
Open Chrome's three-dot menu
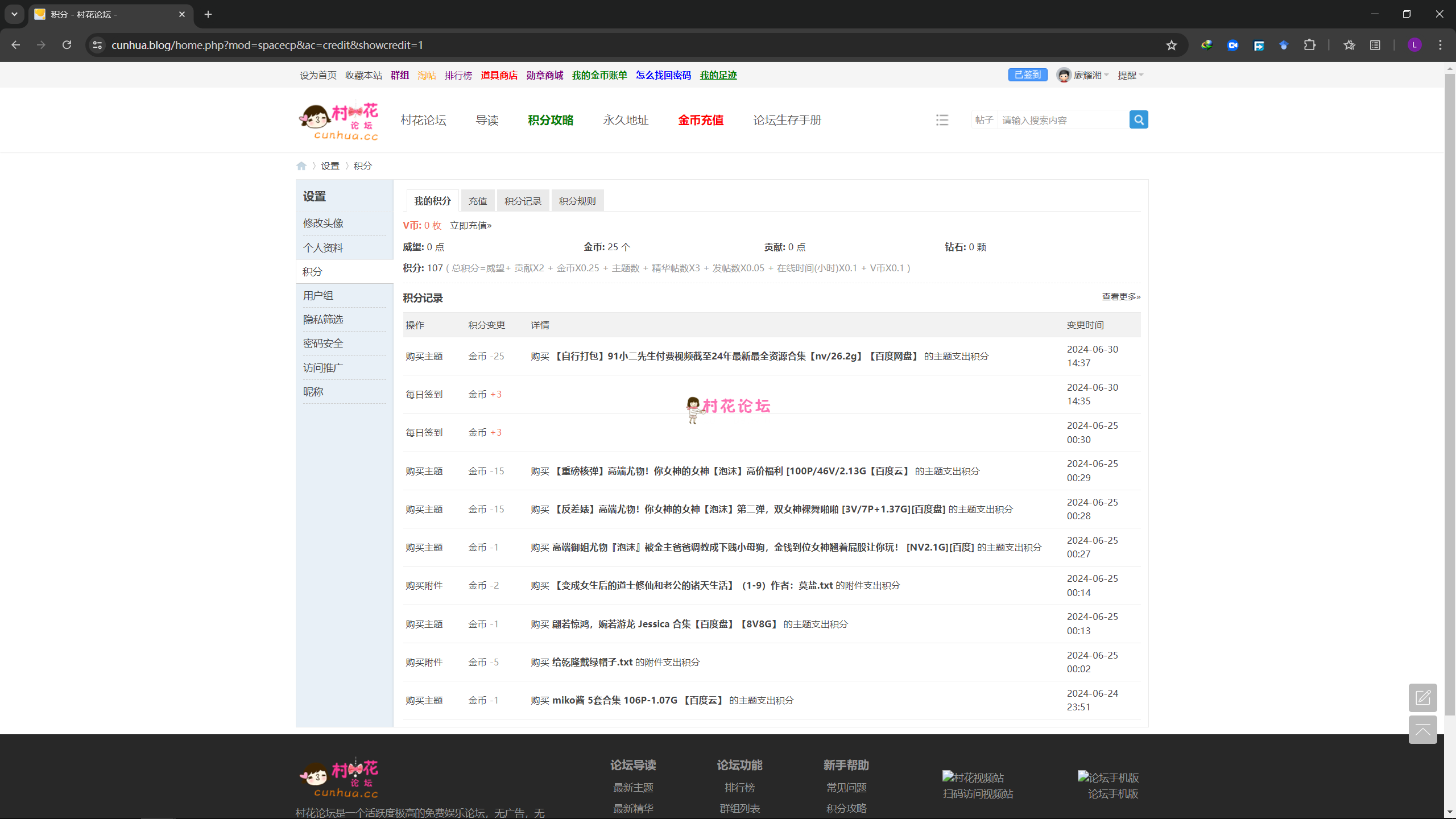(1440, 45)
